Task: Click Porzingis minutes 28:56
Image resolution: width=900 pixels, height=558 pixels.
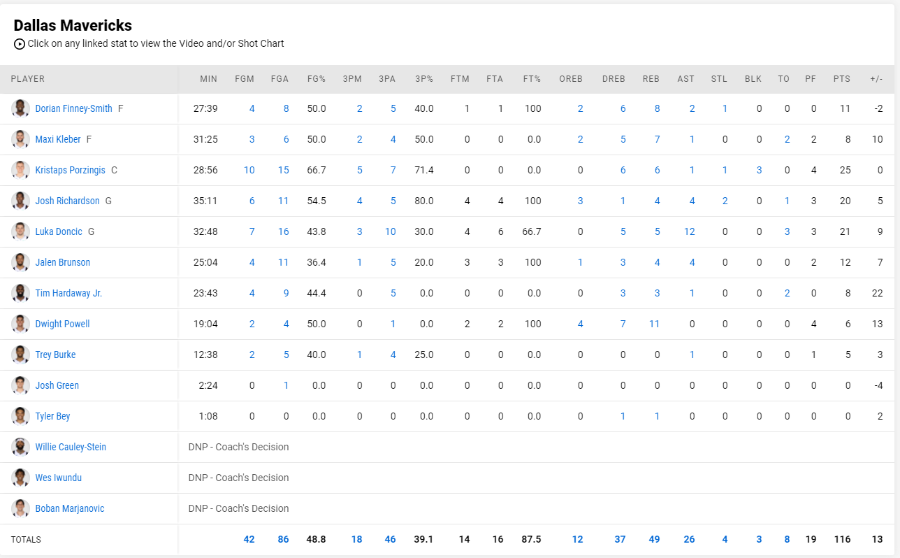Action: 205,170
